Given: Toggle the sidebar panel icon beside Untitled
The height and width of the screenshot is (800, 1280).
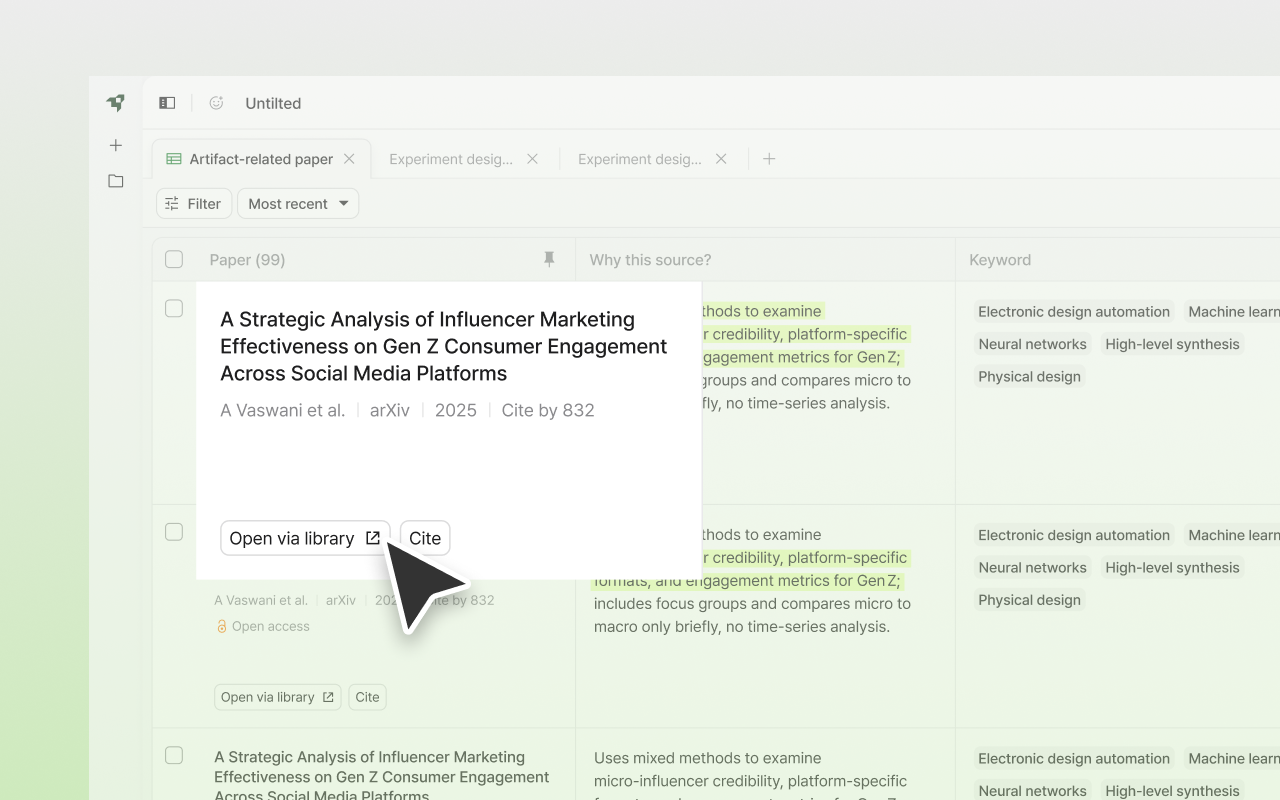Looking at the screenshot, I should point(167,103).
